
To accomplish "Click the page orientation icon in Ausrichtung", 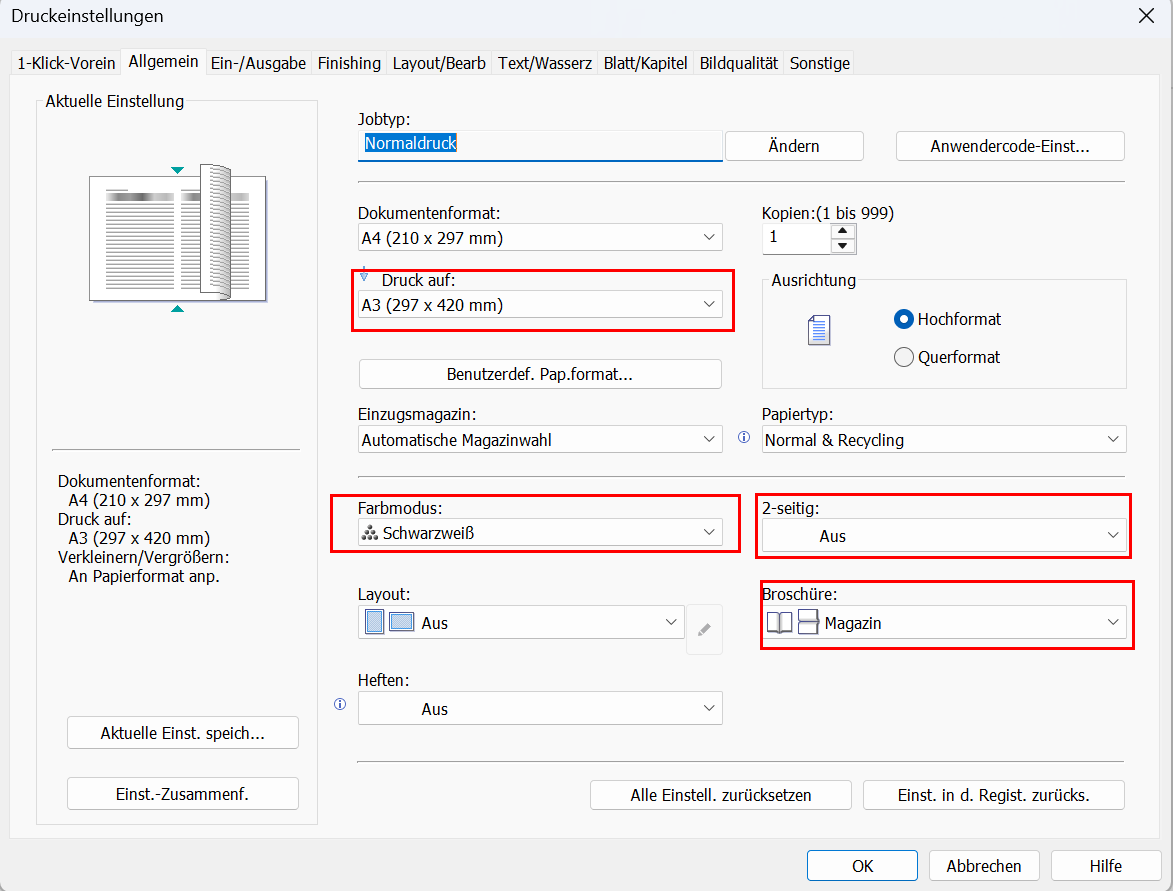I will point(819,330).
